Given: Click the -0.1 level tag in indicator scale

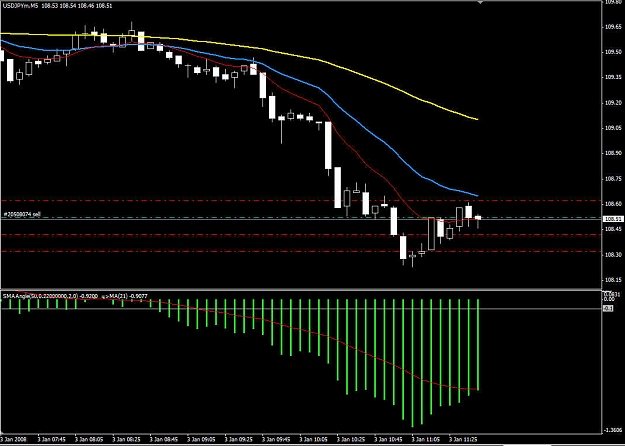Looking at the screenshot, I should 608,308.
